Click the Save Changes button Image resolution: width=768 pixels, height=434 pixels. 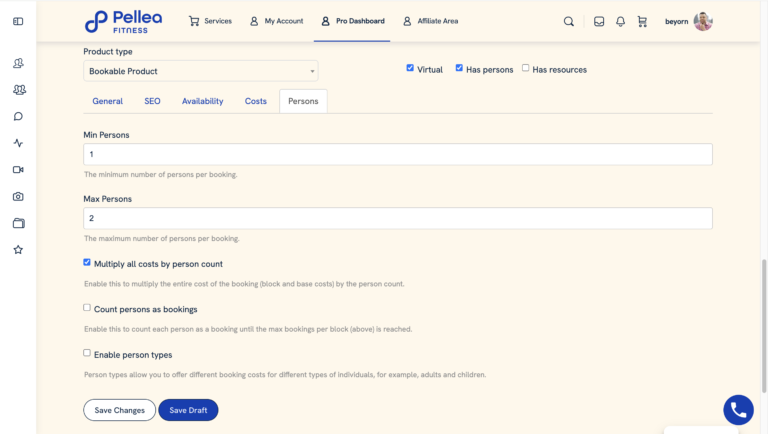(x=120, y=410)
